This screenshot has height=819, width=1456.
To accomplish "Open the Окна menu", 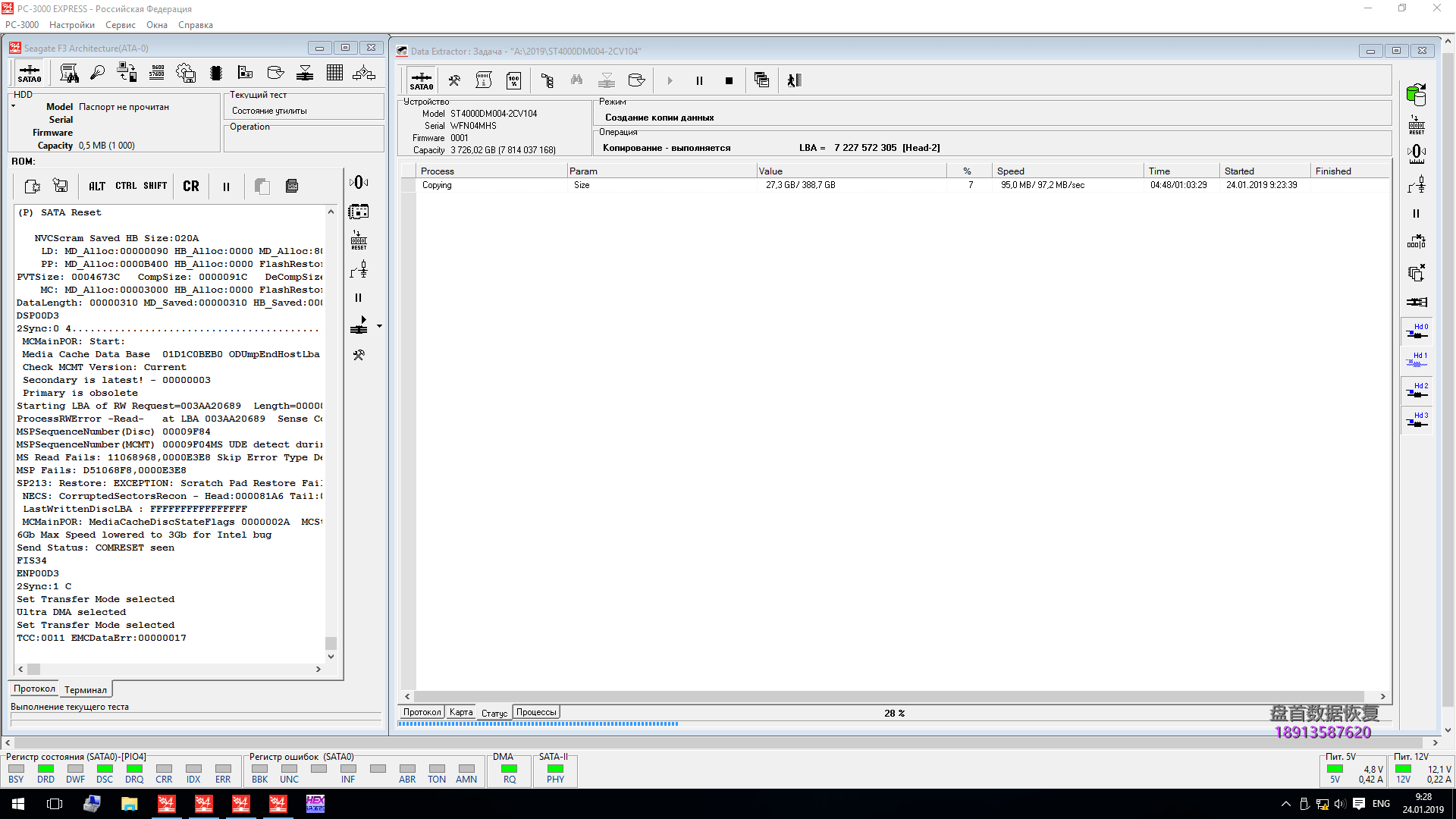I will click(x=157, y=25).
